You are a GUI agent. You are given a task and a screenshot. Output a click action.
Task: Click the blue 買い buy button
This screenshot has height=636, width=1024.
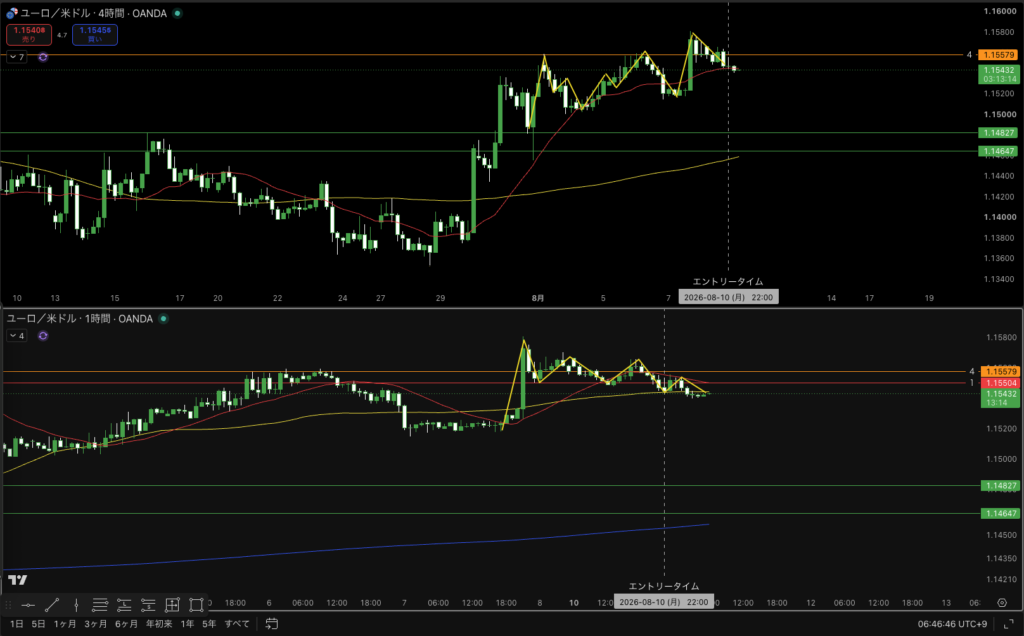click(95, 35)
